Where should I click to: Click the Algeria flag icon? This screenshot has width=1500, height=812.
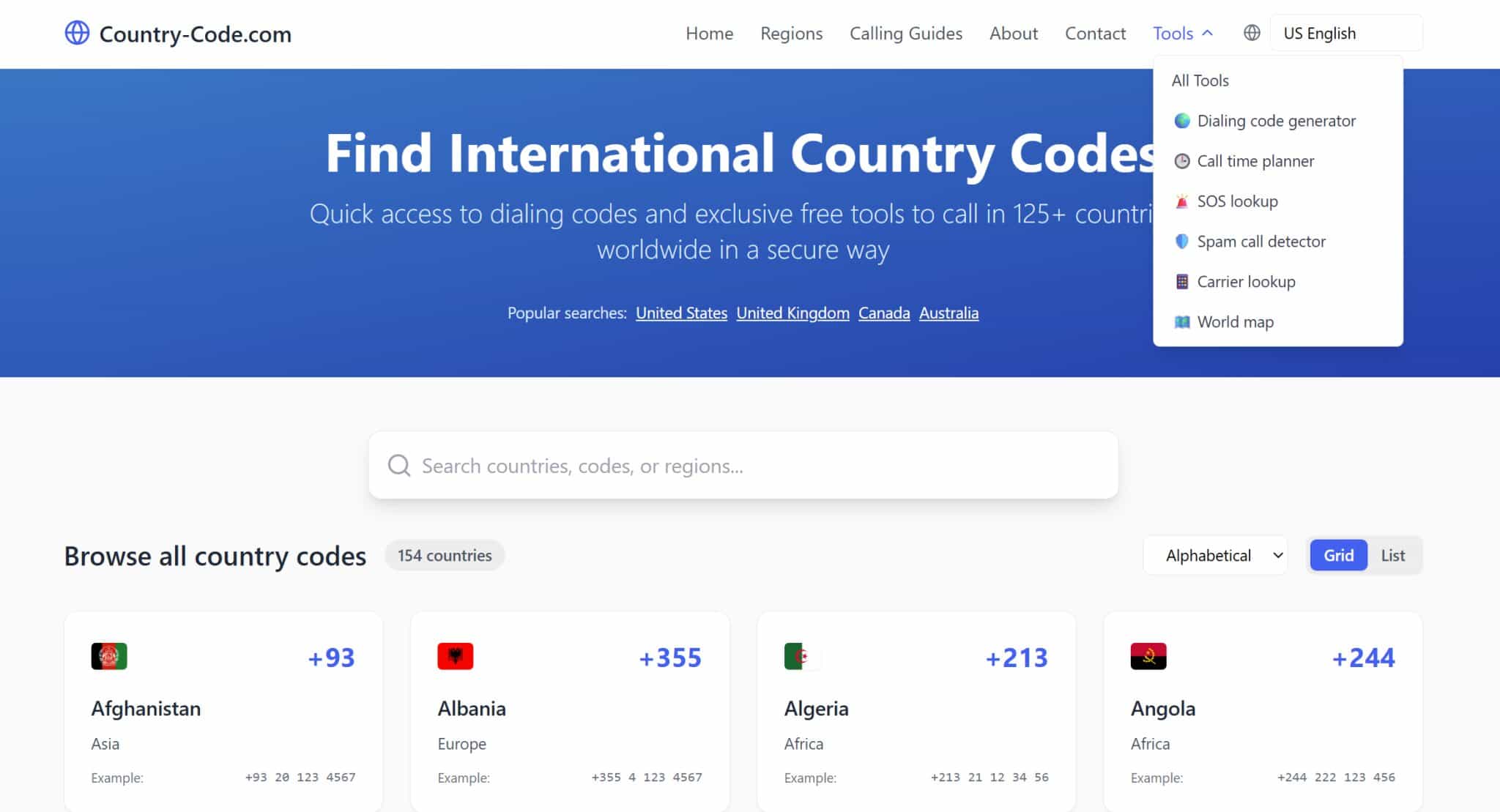802,656
